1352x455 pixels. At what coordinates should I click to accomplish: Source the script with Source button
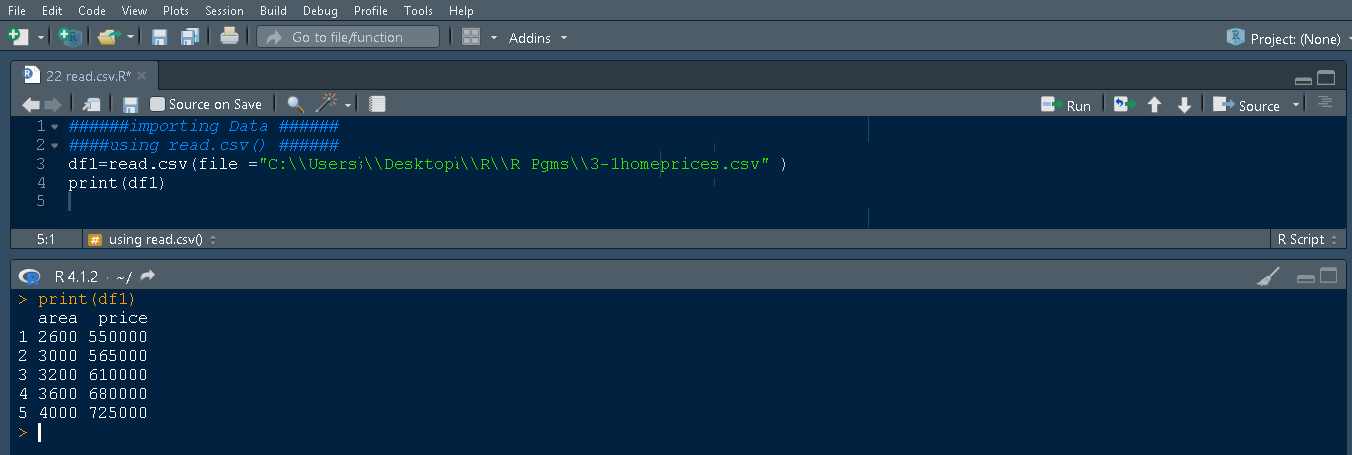coord(1246,105)
